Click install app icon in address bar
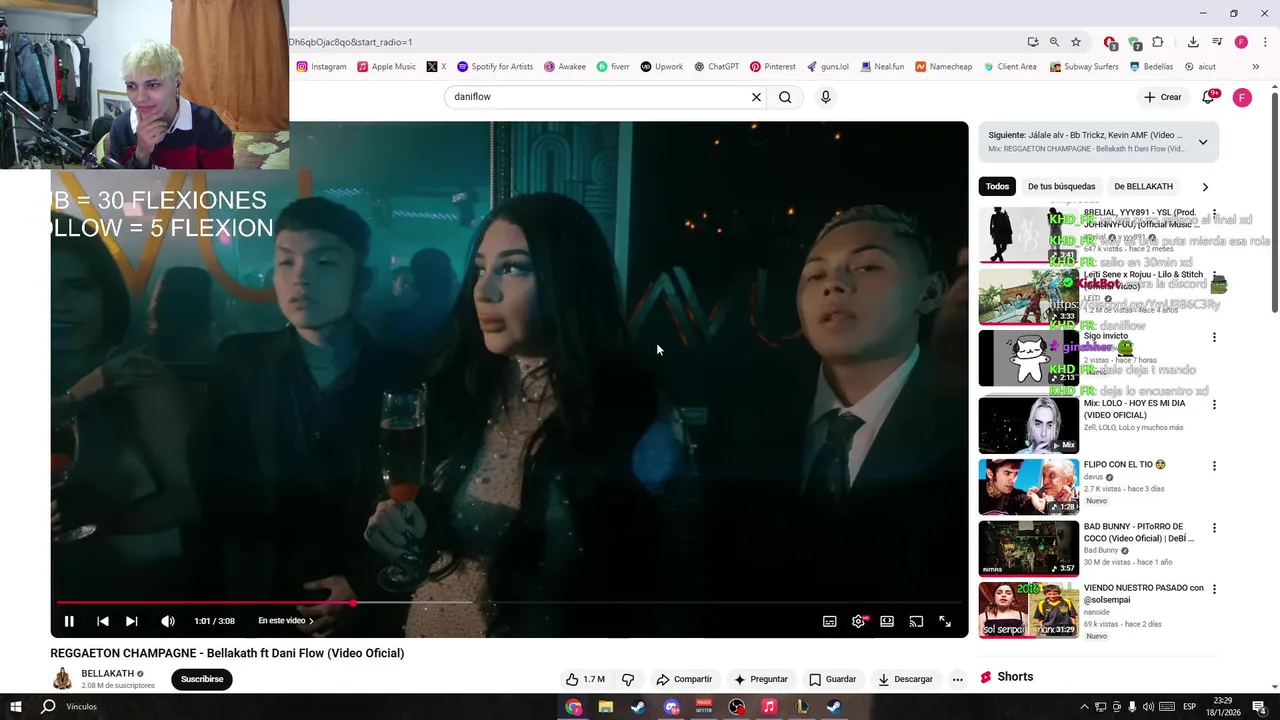 [1033, 42]
